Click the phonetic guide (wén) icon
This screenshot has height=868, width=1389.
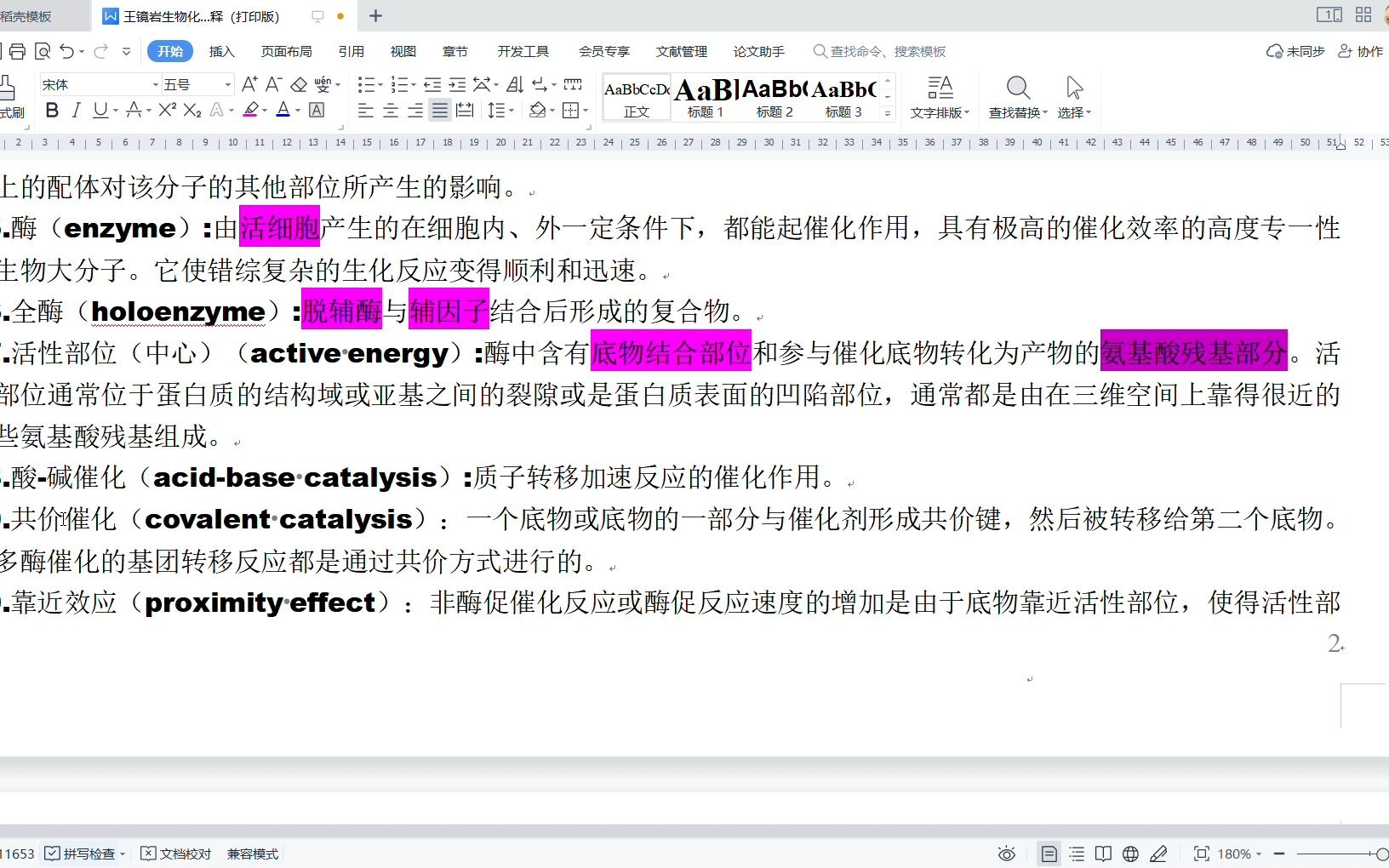coord(323,84)
